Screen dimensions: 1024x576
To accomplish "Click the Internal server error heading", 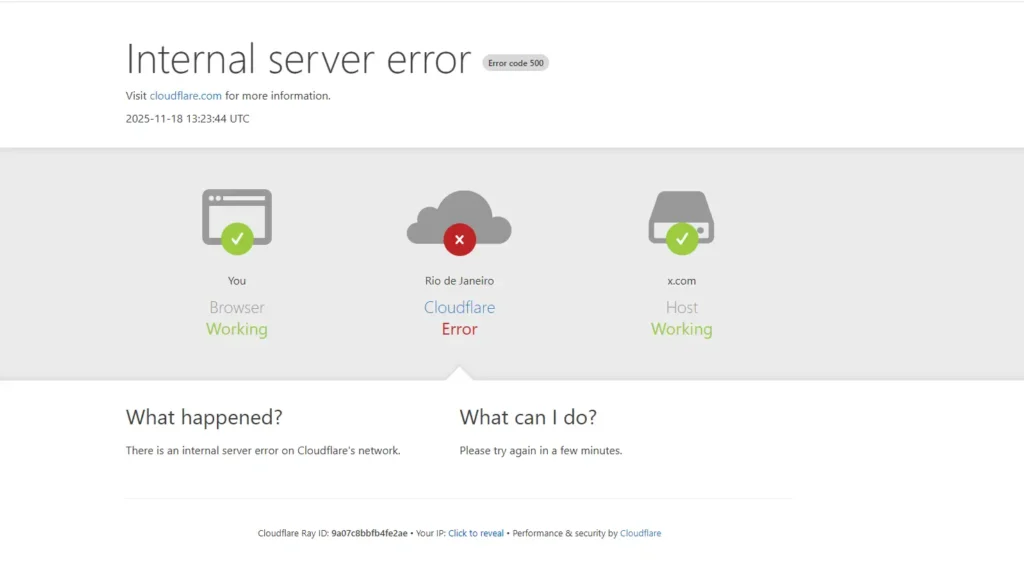I will tap(298, 60).
